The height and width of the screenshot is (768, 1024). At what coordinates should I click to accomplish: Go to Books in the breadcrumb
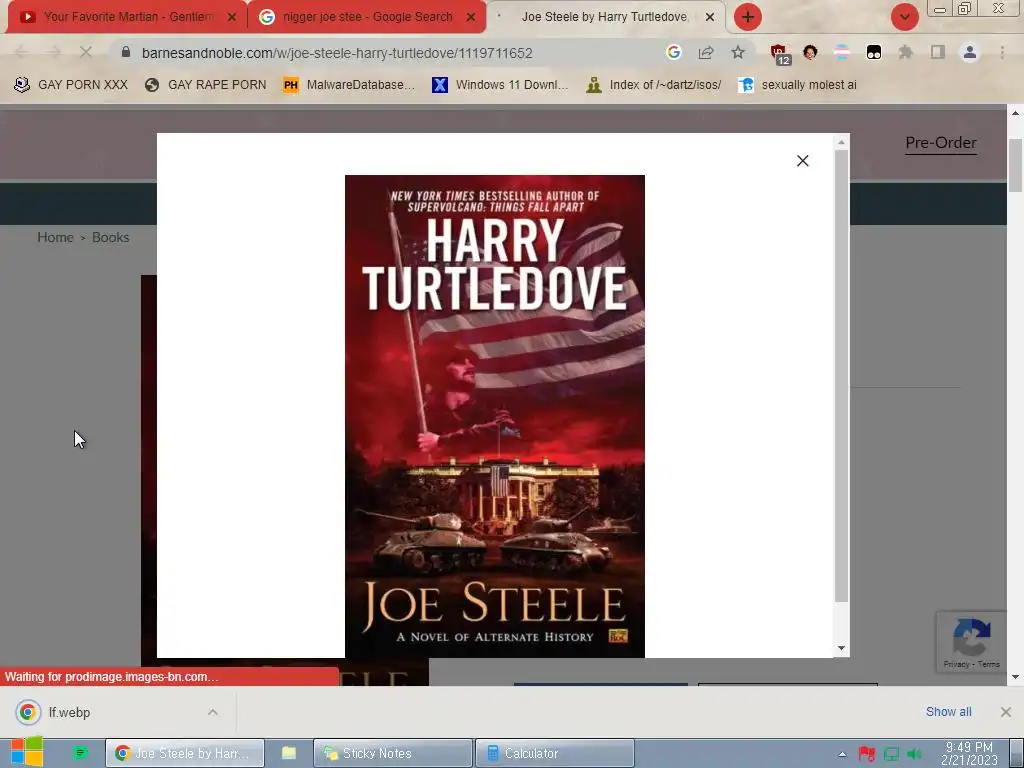pos(110,237)
